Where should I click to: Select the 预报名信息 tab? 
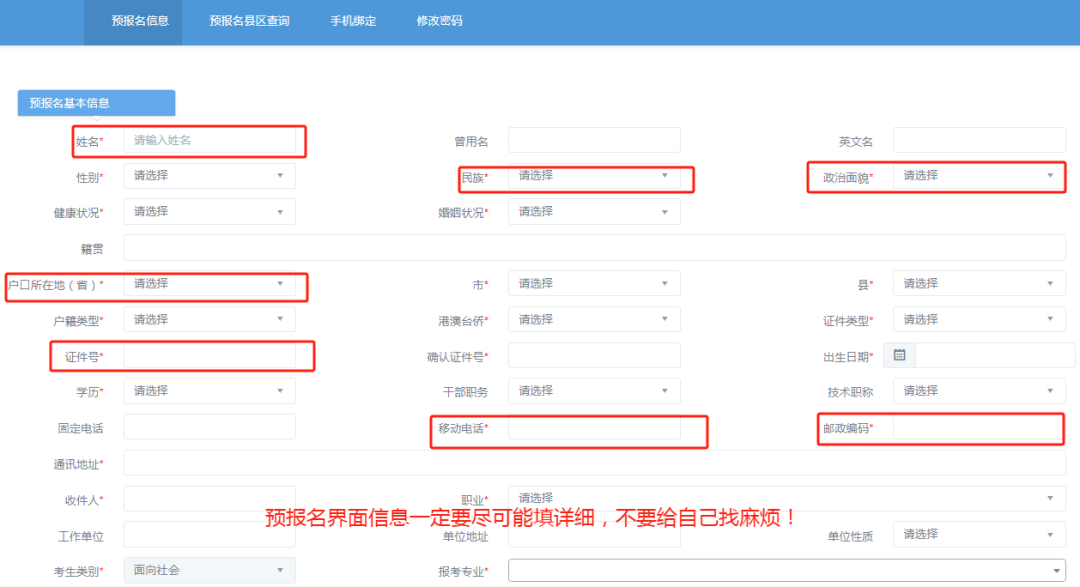point(133,20)
